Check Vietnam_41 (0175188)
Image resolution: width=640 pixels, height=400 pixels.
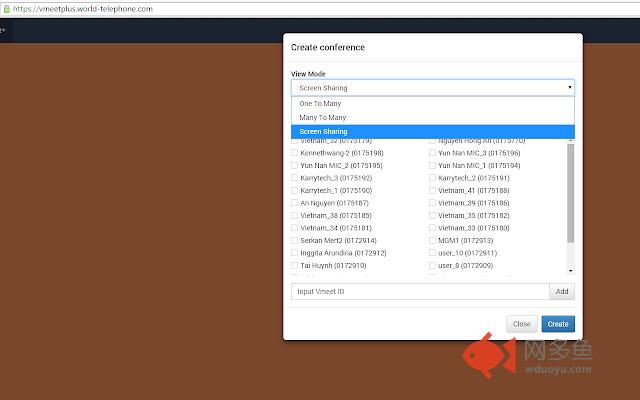click(432, 190)
